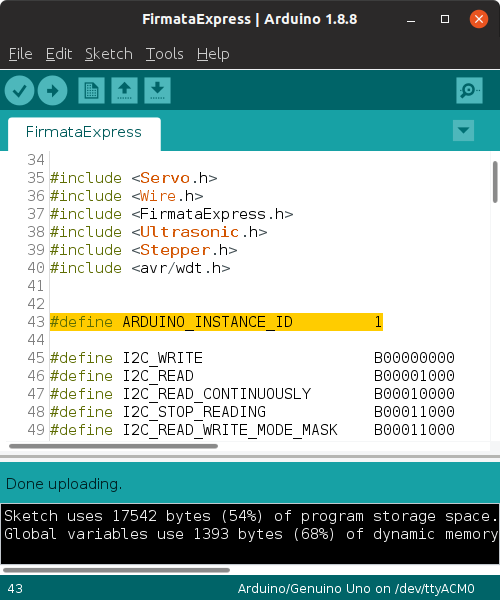
Task: Upload the sketch with the arrow button
Action: click(52, 91)
